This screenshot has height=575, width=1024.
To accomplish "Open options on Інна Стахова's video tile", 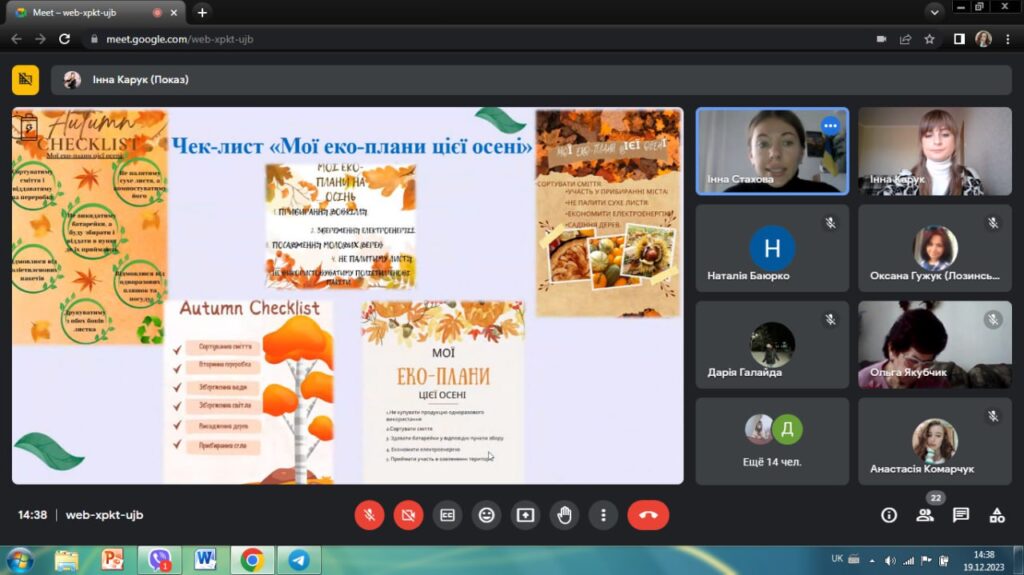I will click(x=829, y=126).
